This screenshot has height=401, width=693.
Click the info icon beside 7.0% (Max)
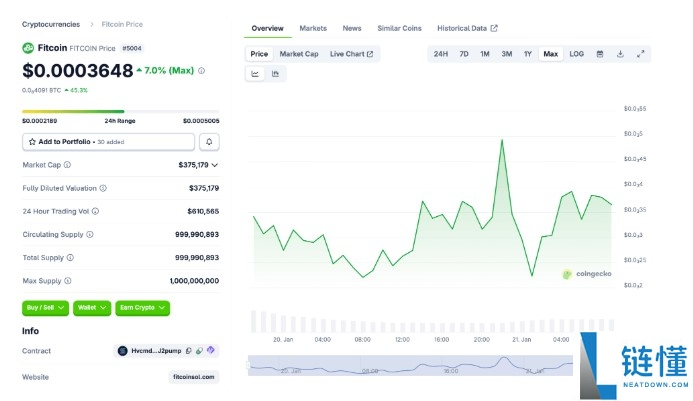(202, 71)
